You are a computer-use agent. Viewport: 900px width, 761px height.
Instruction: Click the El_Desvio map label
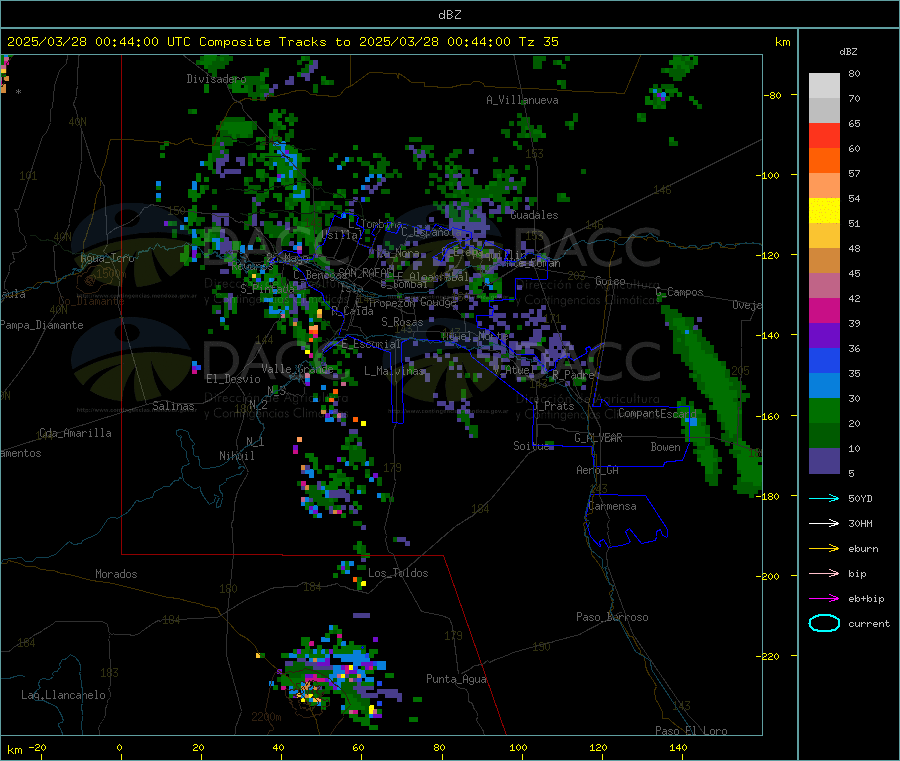[233, 379]
